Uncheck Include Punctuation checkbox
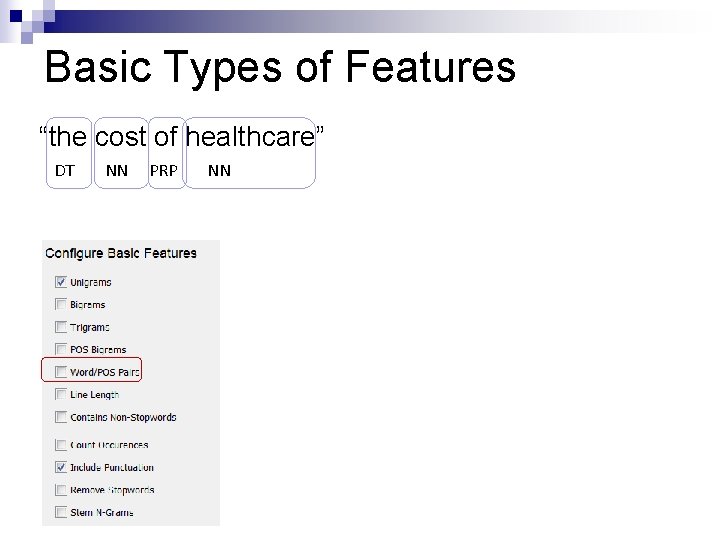The height and width of the screenshot is (540, 720). pyautogui.click(x=61, y=467)
